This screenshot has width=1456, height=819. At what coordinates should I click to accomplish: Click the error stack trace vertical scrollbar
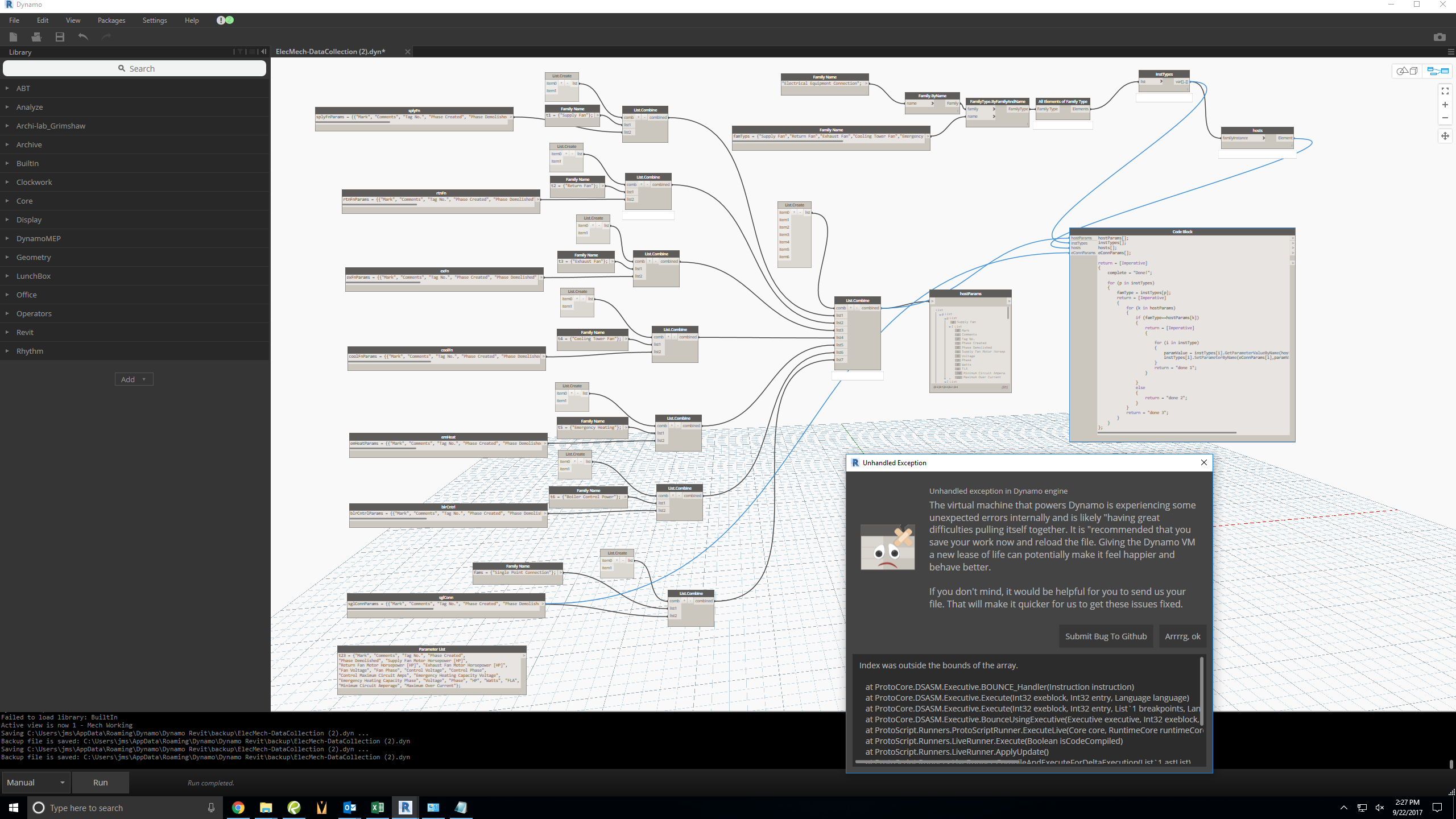1202,691
